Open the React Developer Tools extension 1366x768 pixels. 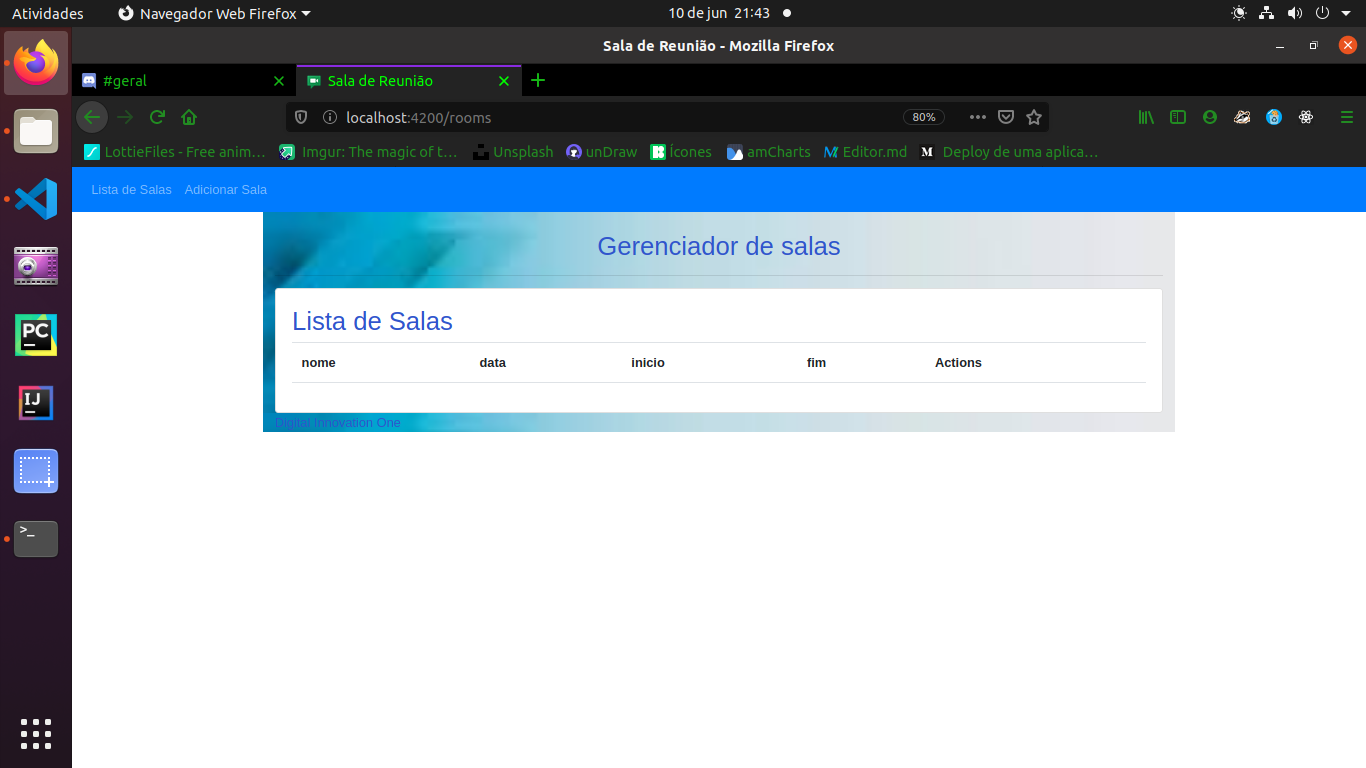[1306, 117]
